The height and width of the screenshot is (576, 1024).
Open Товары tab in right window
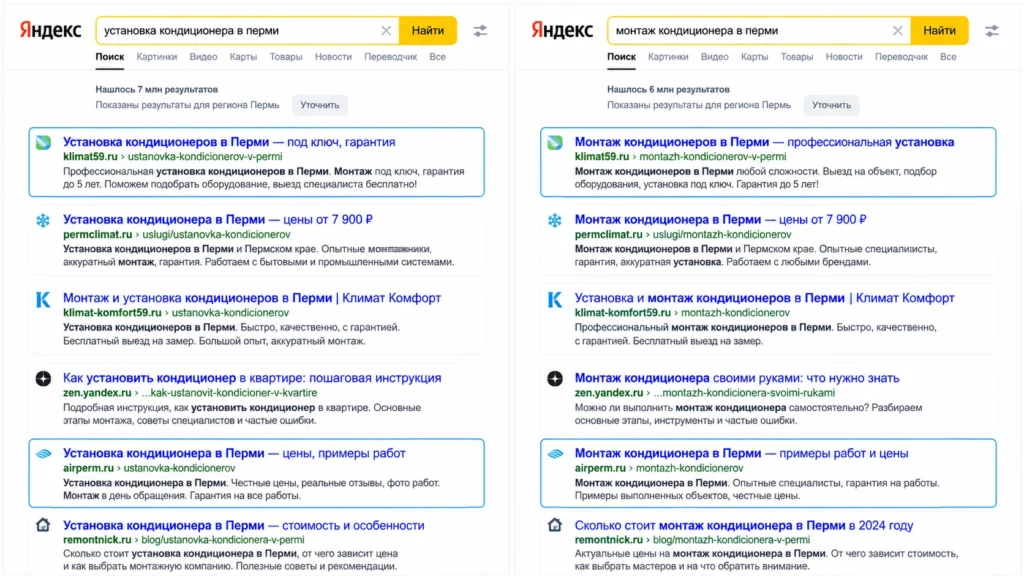797,57
